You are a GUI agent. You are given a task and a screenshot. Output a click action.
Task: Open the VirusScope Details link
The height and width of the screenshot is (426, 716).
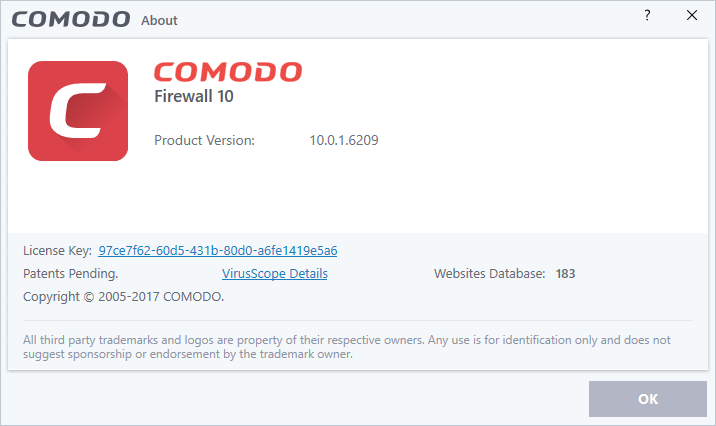[x=274, y=273]
